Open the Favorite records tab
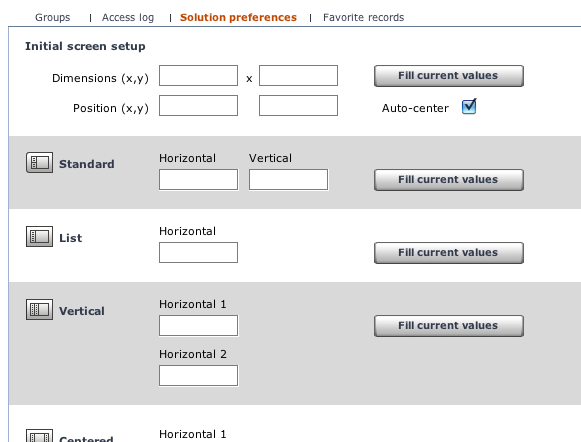This screenshot has width=581, height=442. tap(363, 17)
